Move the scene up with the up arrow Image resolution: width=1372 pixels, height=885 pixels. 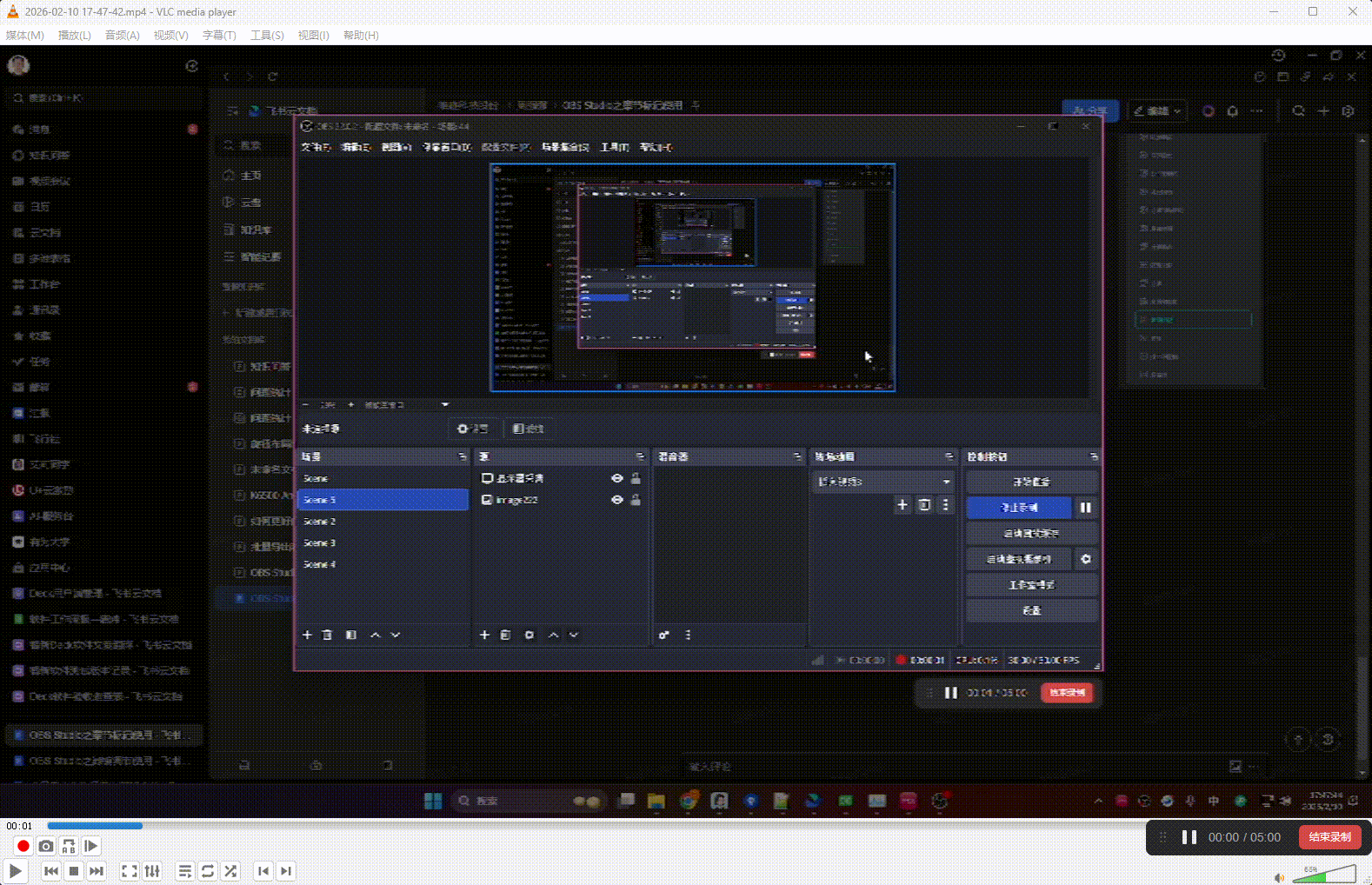(376, 635)
